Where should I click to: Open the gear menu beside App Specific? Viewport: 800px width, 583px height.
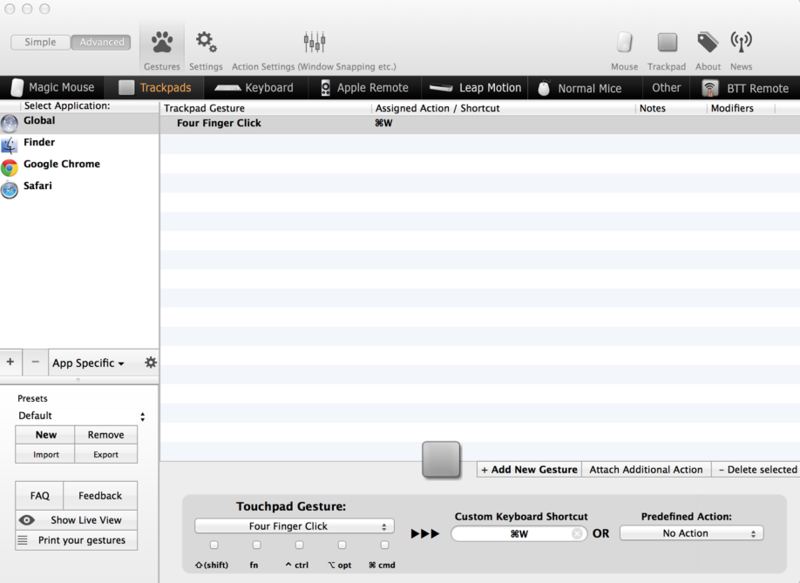click(x=151, y=363)
